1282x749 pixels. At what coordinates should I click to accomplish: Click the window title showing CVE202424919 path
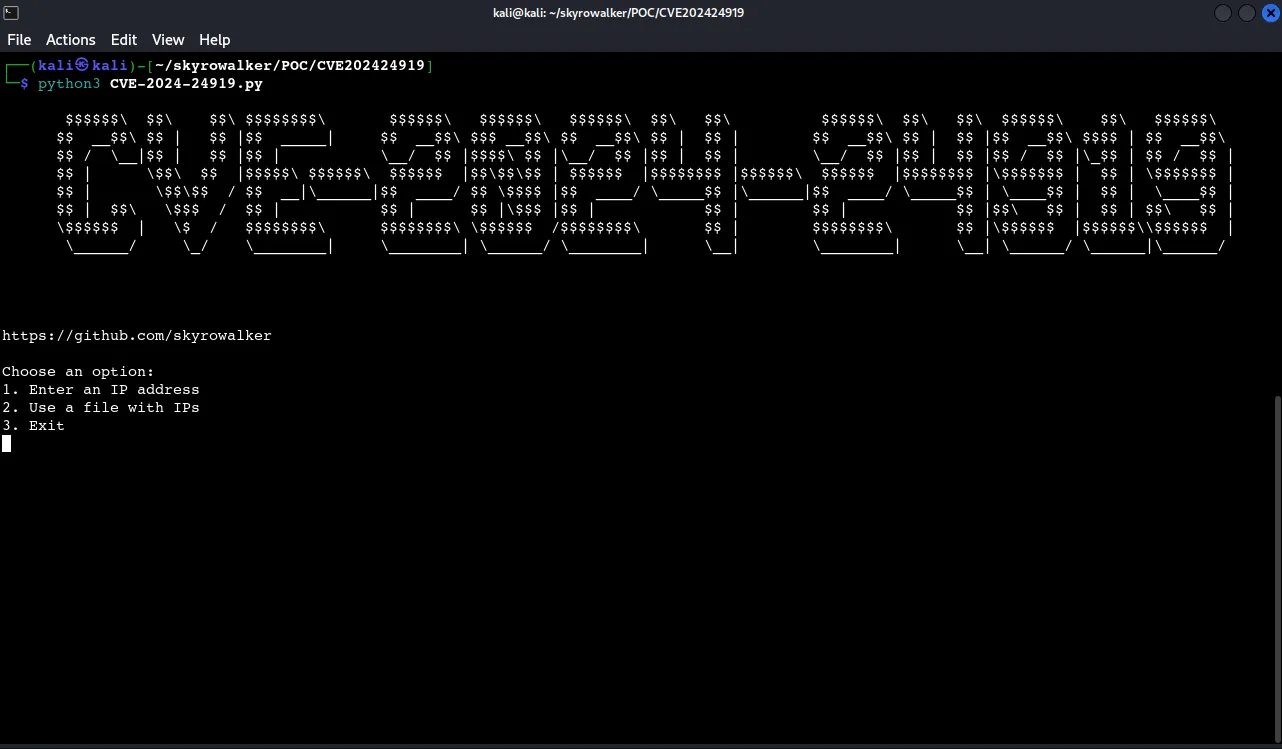click(618, 12)
